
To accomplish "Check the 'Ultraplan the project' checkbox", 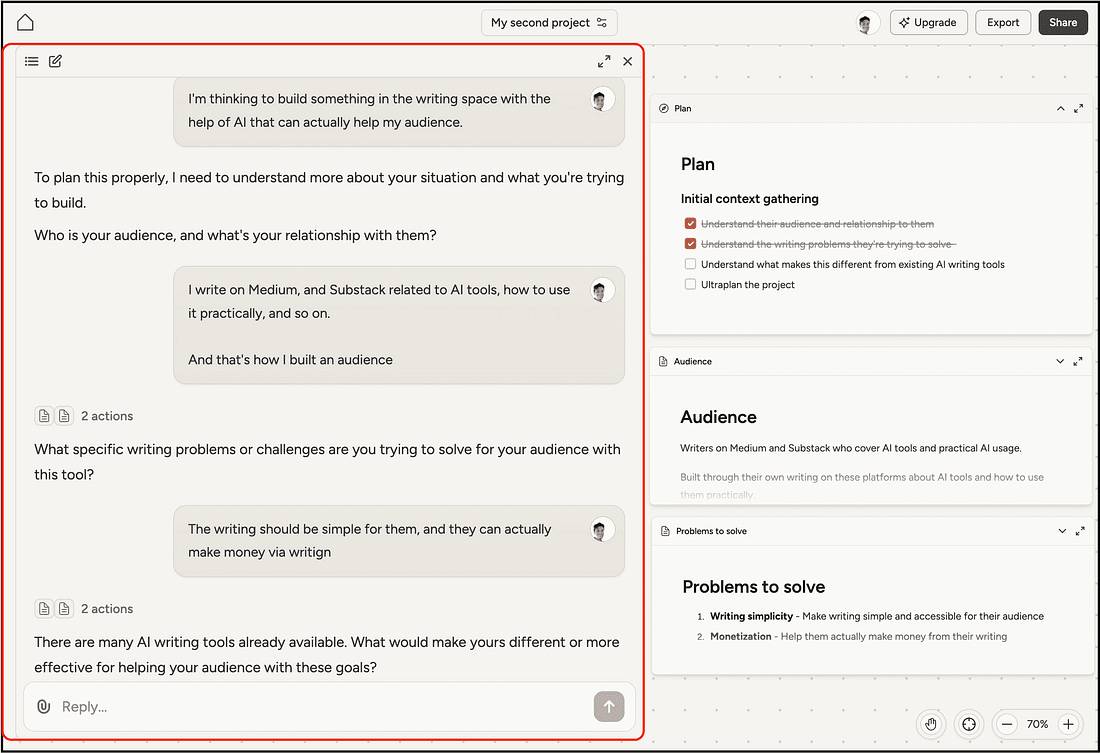I will 690,284.
